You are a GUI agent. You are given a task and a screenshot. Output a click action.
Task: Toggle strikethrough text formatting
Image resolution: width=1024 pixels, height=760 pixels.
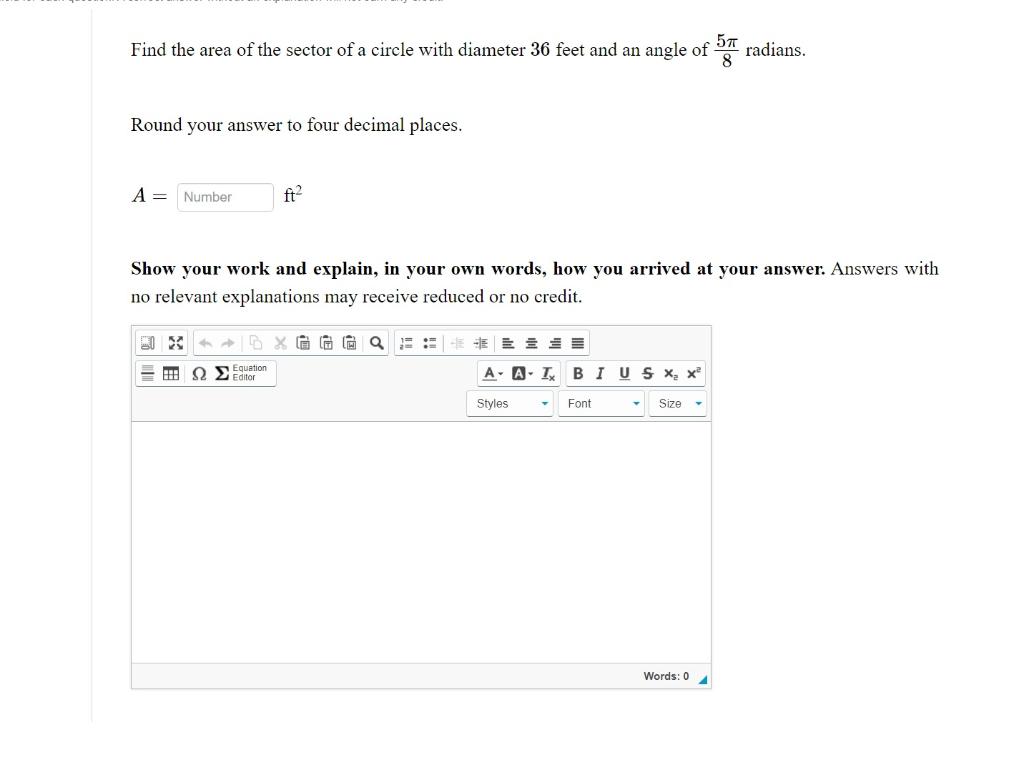pos(646,373)
